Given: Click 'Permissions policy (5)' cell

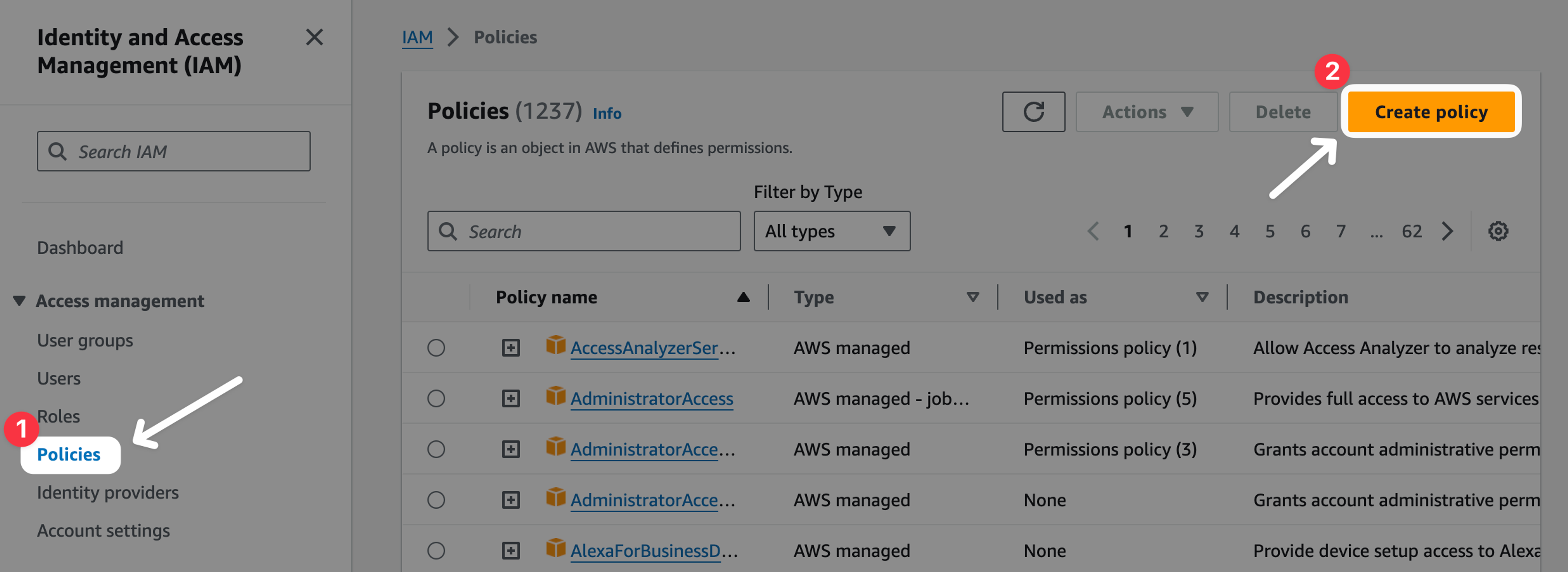Looking at the screenshot, I should click(x=1110, y=398).
